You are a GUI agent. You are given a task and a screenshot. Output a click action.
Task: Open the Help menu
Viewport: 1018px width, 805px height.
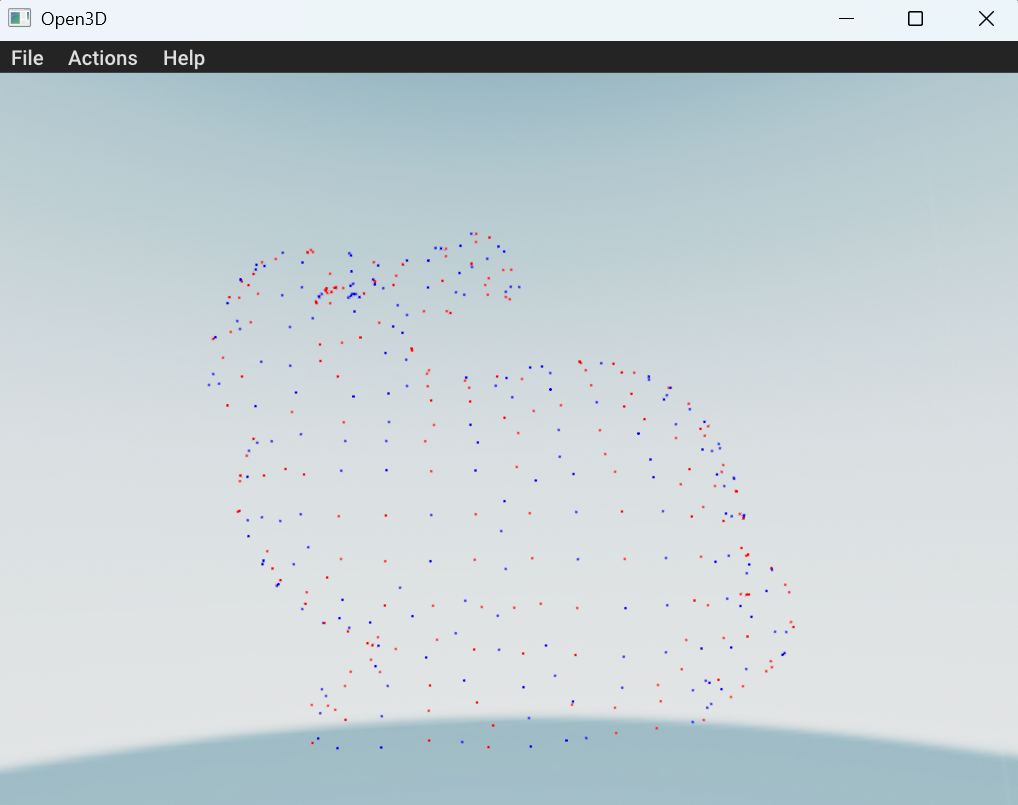[184, 58]
